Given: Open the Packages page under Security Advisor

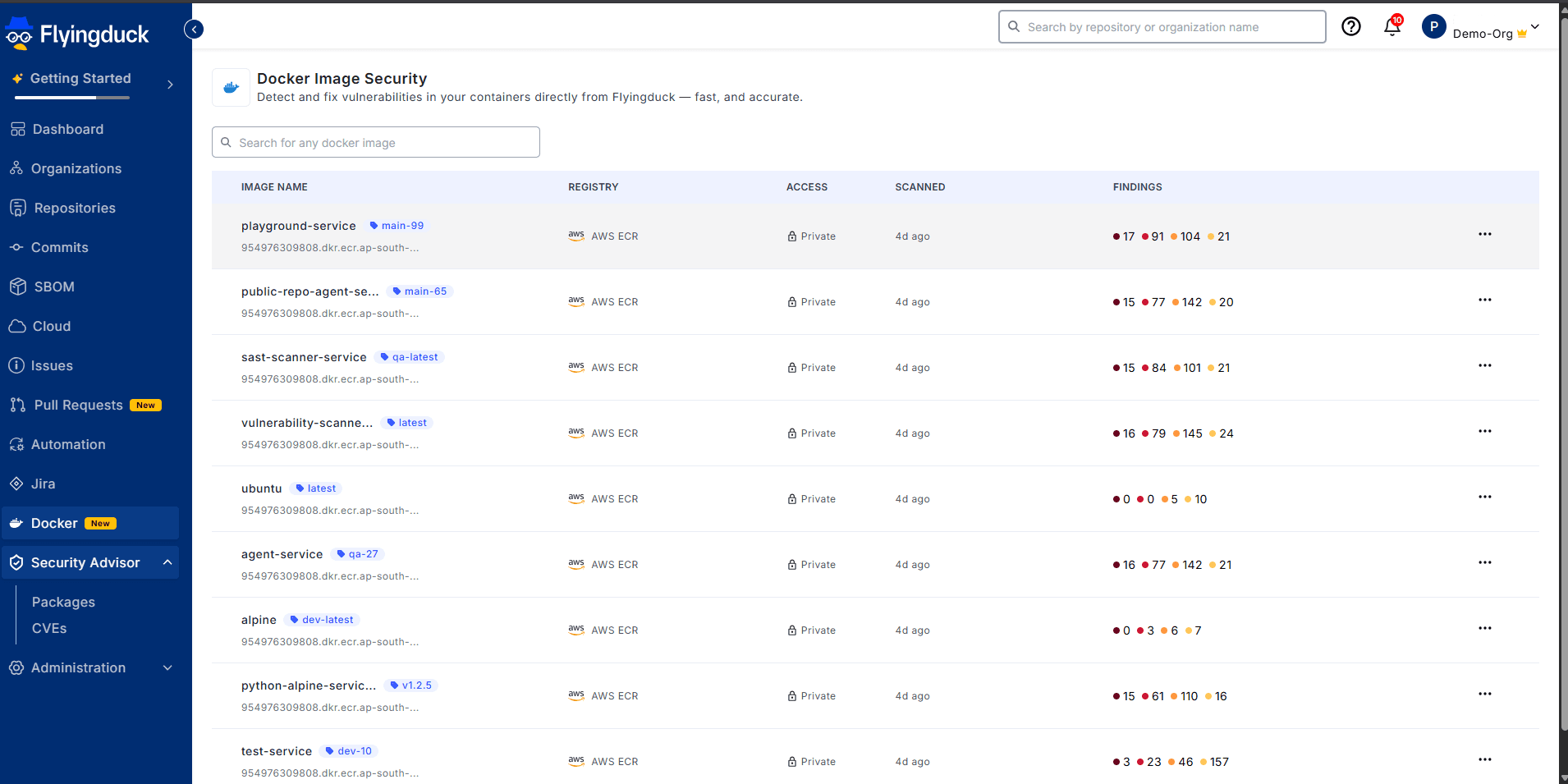Looking at the screenshot, I should tap(63, 602).
